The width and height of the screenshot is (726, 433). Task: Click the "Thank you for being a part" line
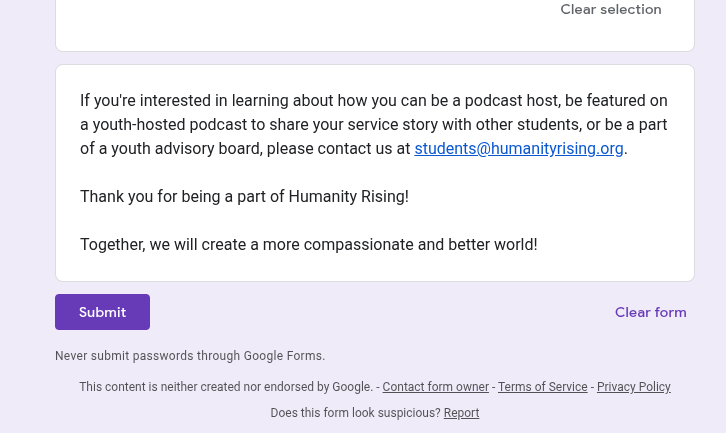(x=244, y=196)
